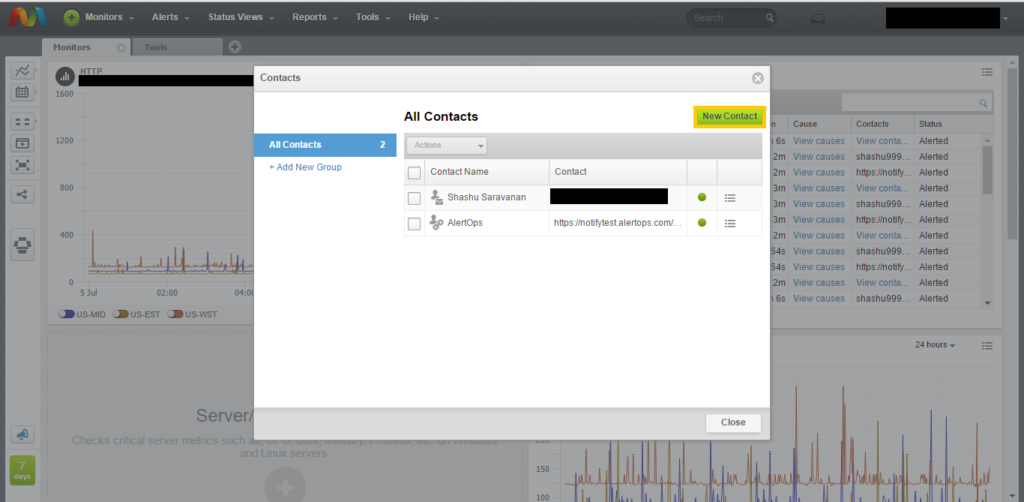Click the + Add New Group link
Viewport: 1024px width, 502px height.
[x=305, y=167]
